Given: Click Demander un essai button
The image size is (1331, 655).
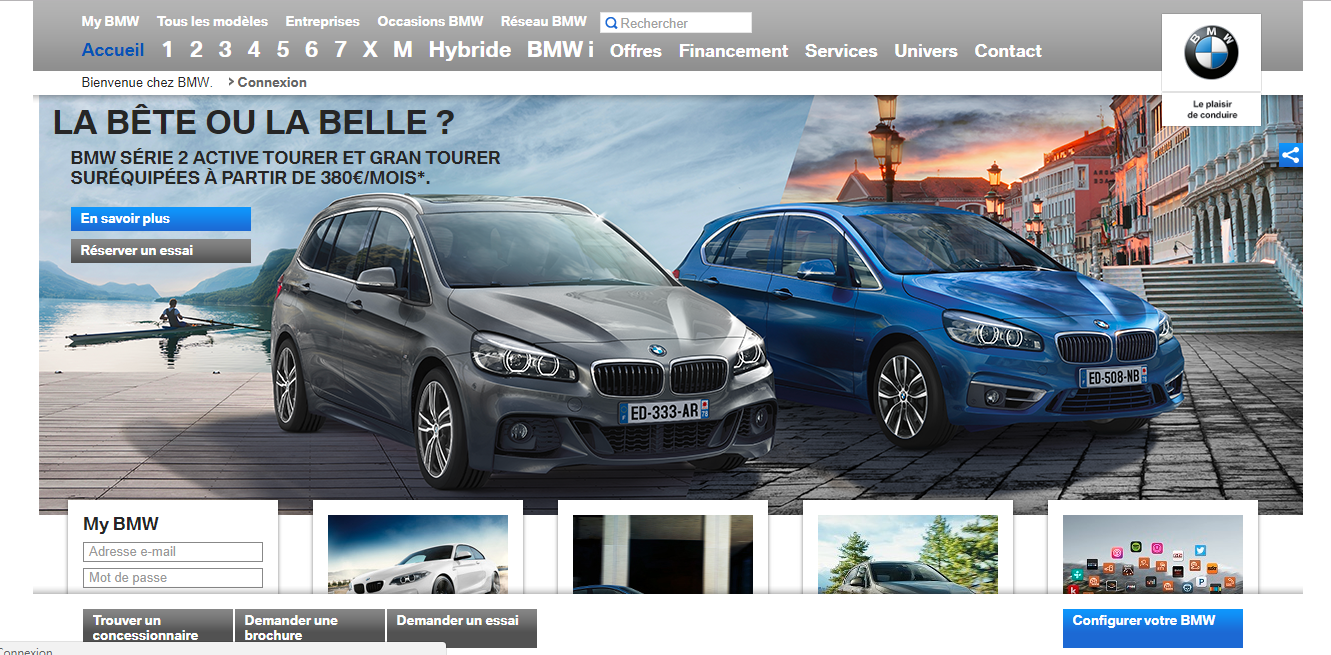Looking at the screenshot, I should coord(462,628).
